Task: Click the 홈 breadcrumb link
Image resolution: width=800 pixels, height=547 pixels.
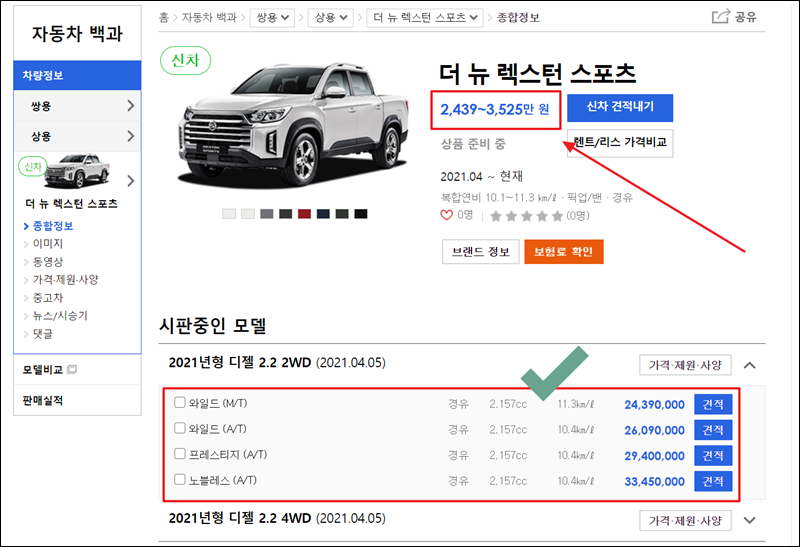Action: pyautogui.click(x=164, y=17)
